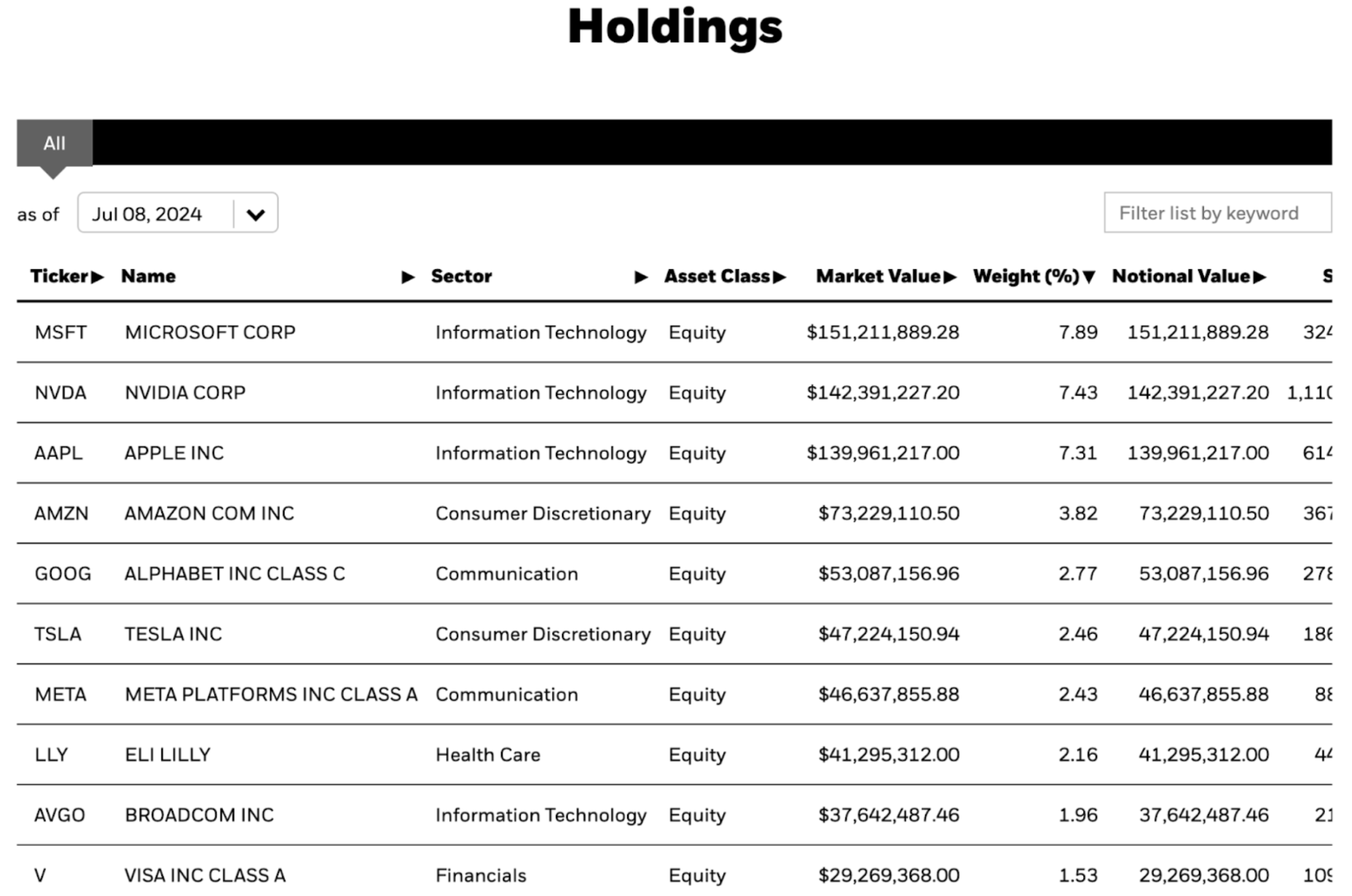Click Apple market value $139,961,217.00
This screenshot has width=1352, height=896.
[883, 454]
